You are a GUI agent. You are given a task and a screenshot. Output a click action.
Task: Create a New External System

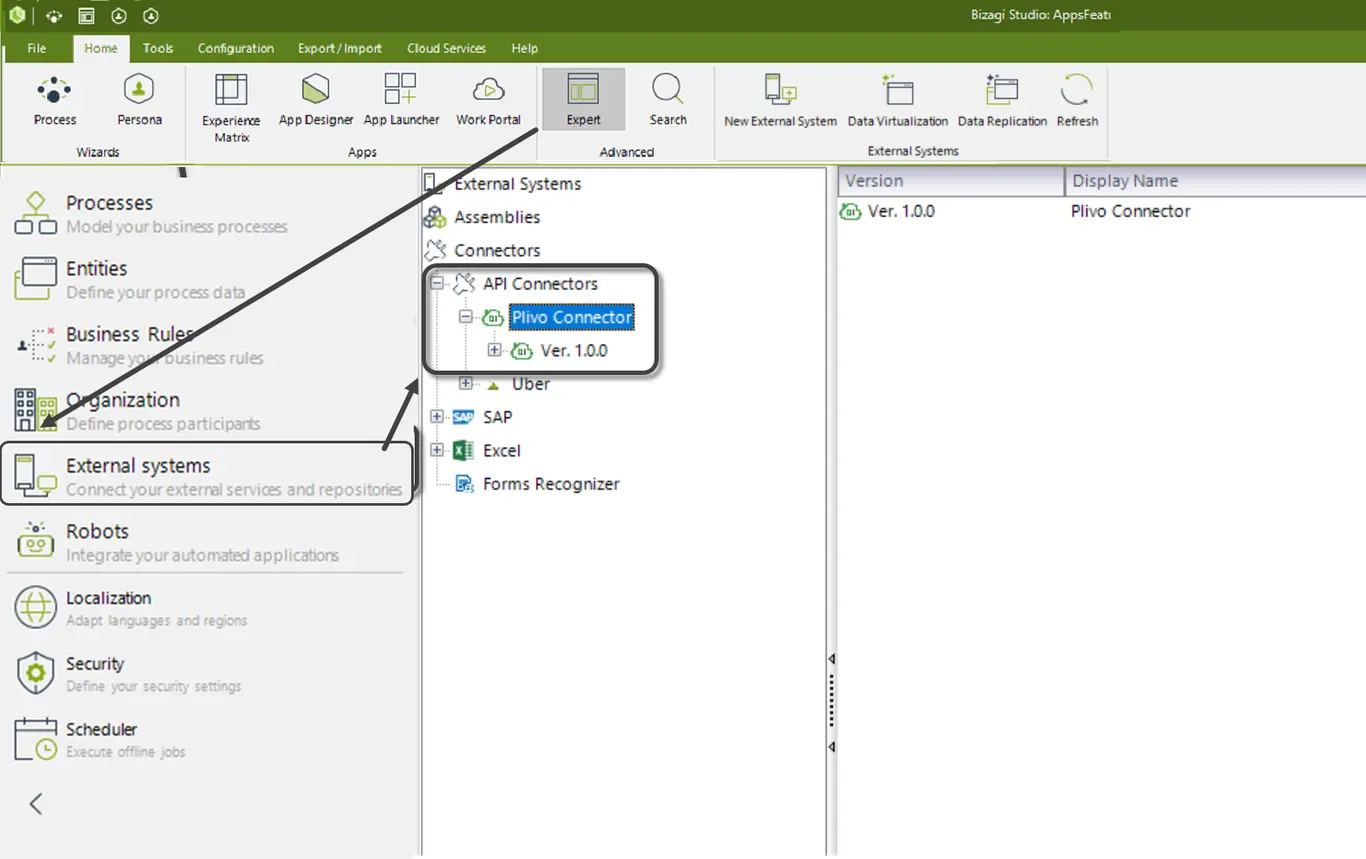click(780, 100)
